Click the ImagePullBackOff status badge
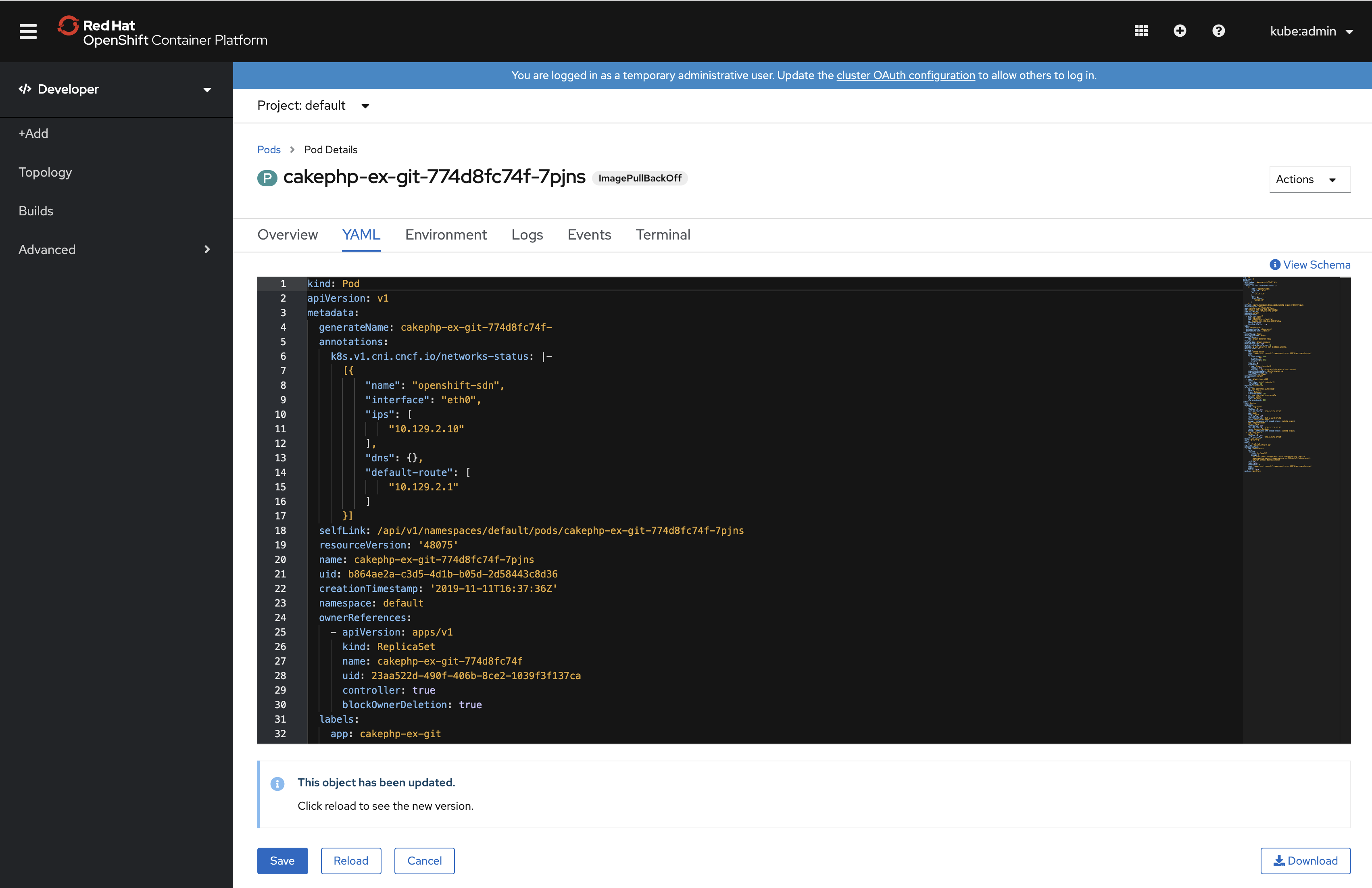This screenshot has height=888, width=1372. point(639,178)
